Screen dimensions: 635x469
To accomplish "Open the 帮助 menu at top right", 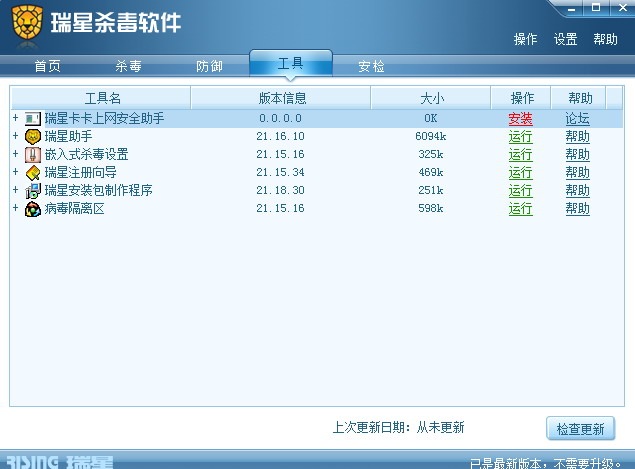I will click(x=605, y=39).
